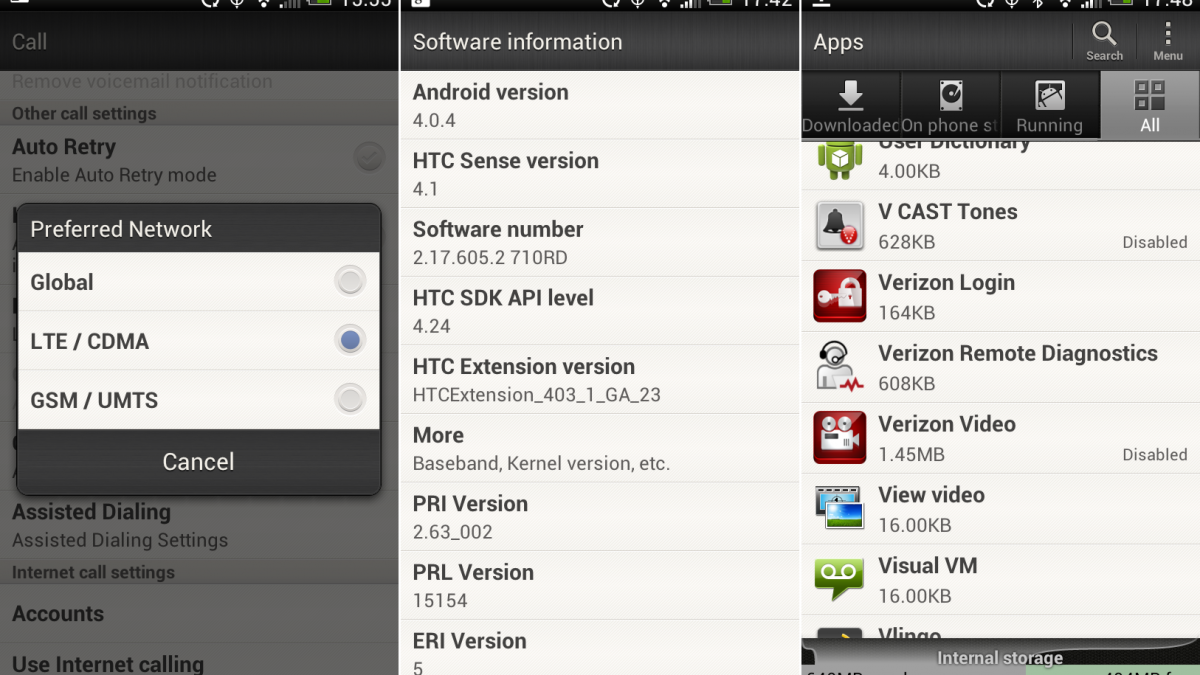Switch to the Running apps tab

1049,106
